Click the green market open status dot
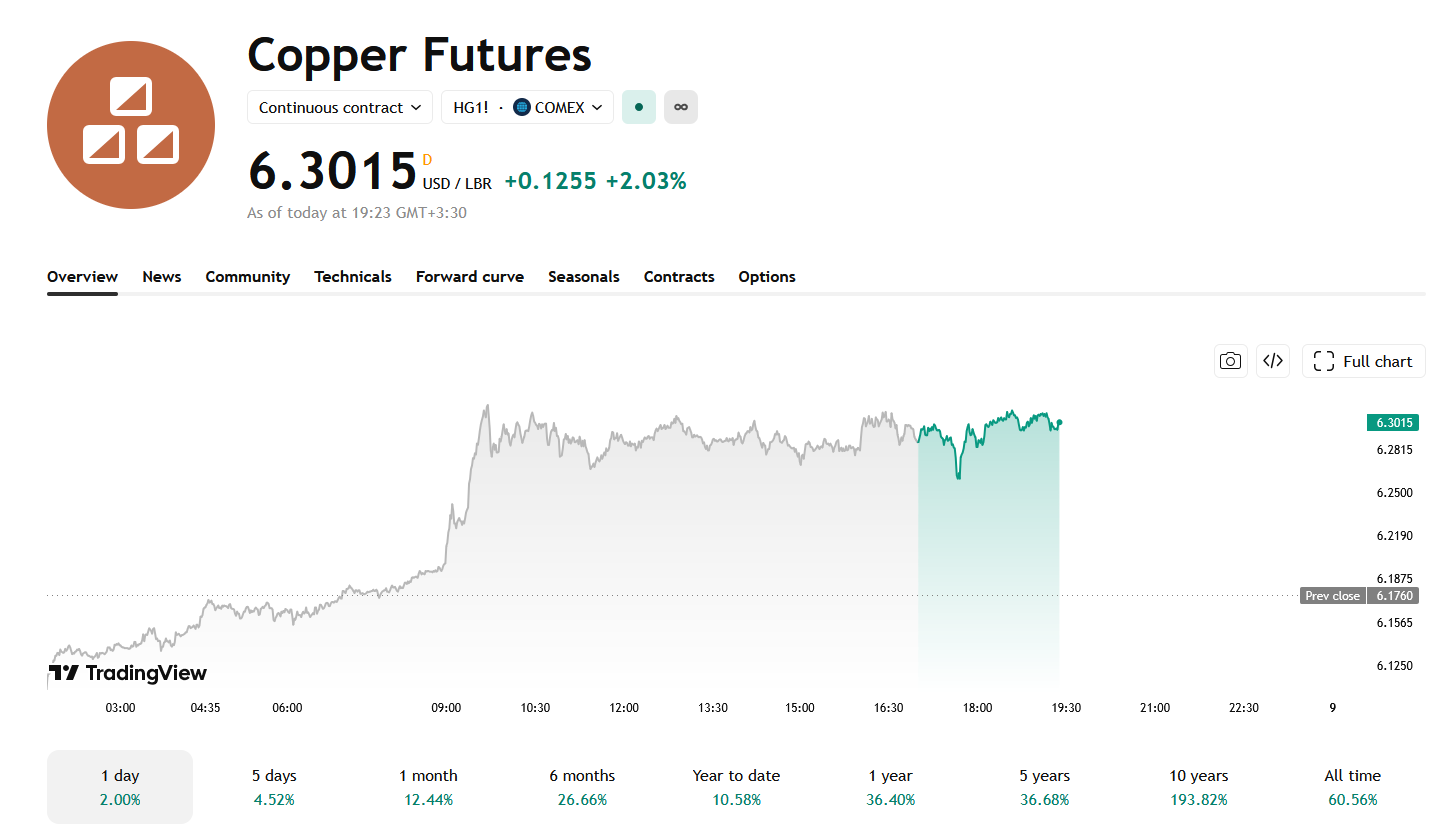The image size is (1442, 837). coord(639,107)
